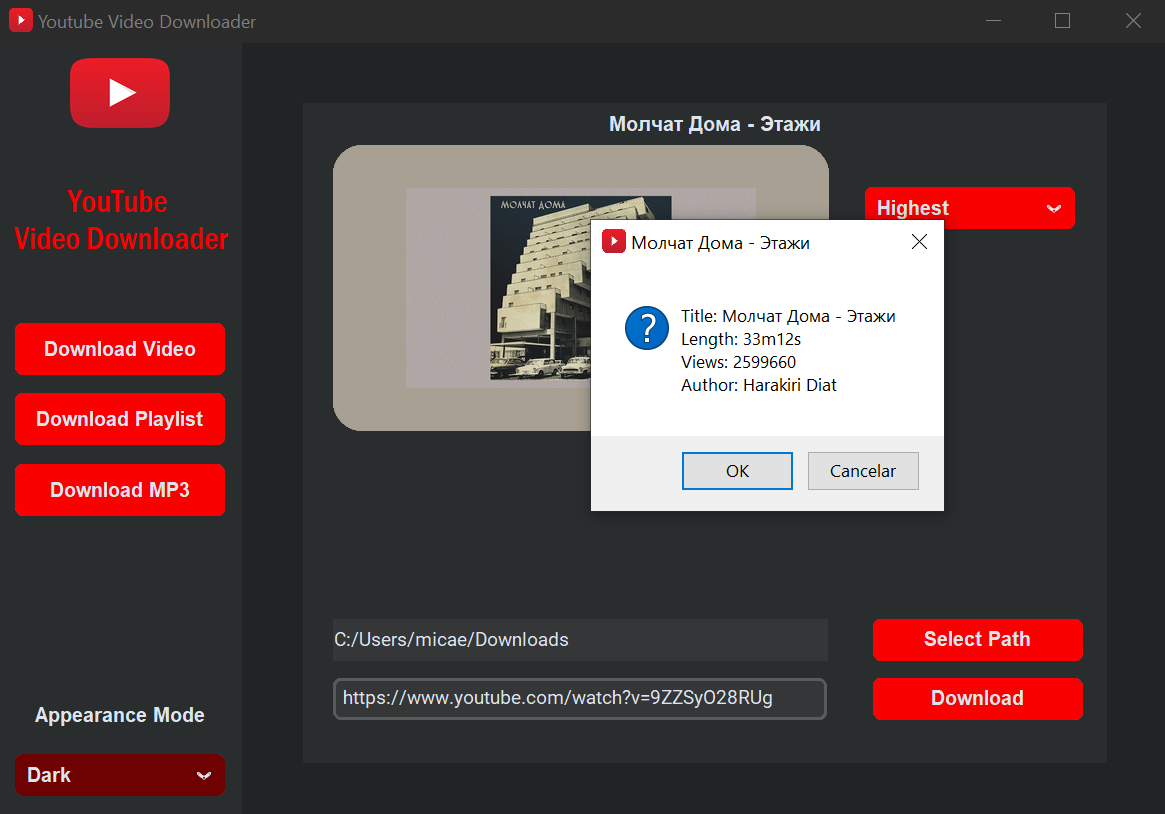Click the download path field showing Downloads
Screen dimensions: 1165x814
tap(580, 639)
